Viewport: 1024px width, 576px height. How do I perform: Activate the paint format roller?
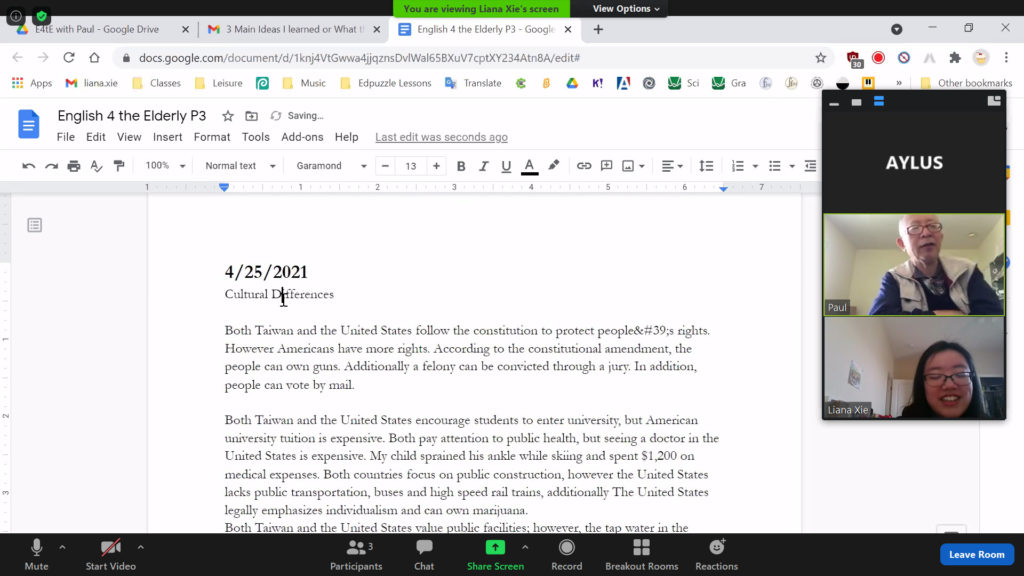119,166
